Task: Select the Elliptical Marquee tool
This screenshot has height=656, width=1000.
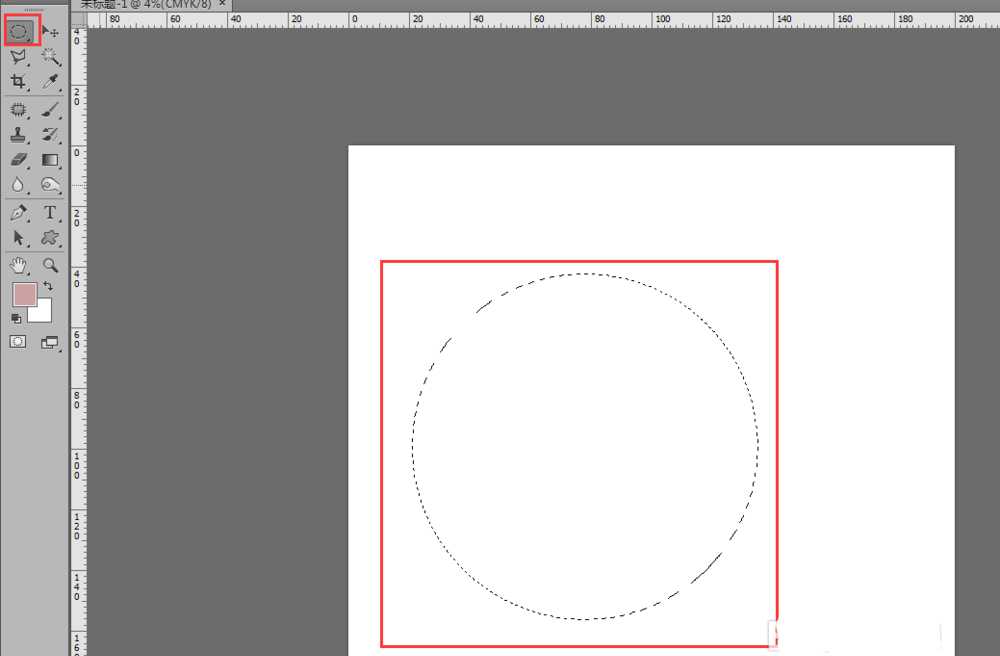Action: coord(19,32)
